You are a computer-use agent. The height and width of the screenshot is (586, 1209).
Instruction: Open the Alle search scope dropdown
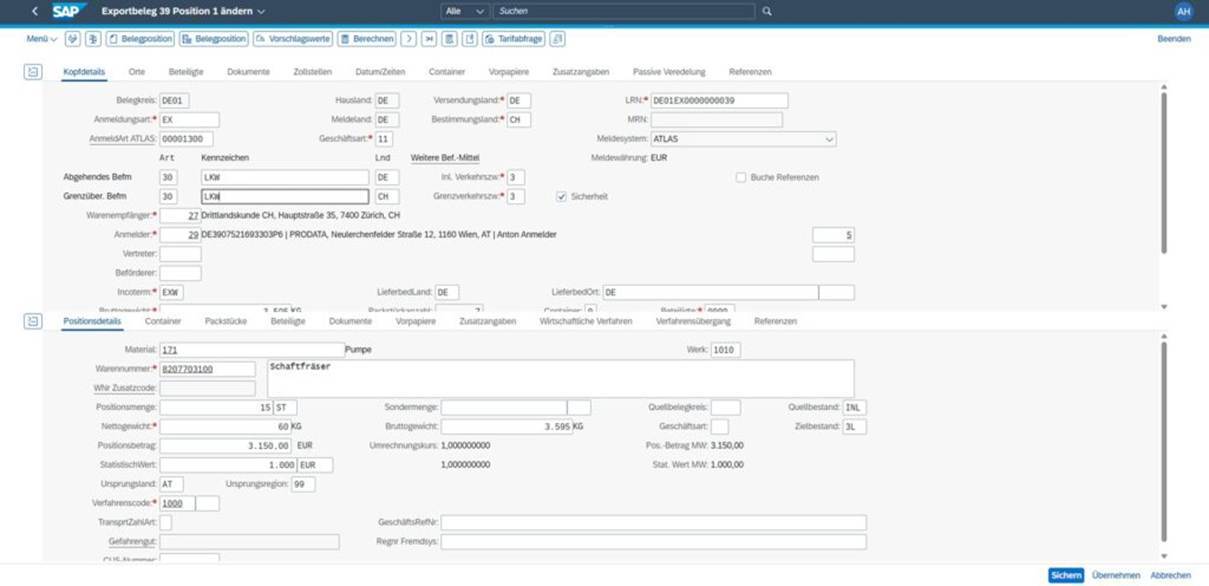pyautogui.click(x=465, y=11)
